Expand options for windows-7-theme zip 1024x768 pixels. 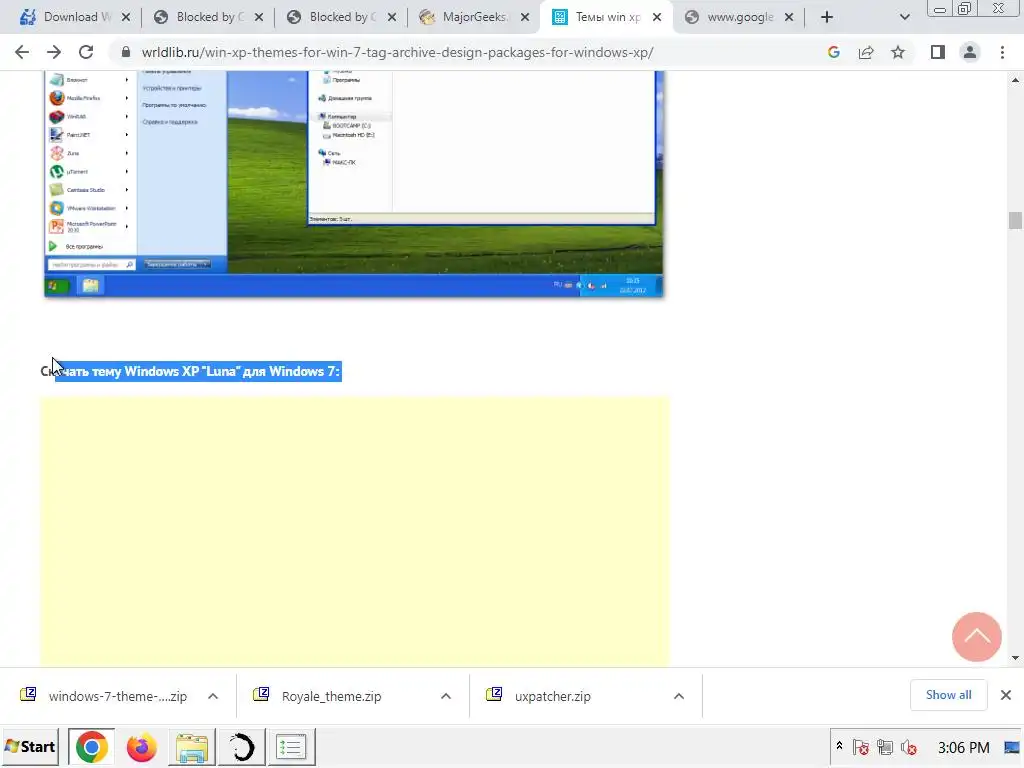coord(213,696)
